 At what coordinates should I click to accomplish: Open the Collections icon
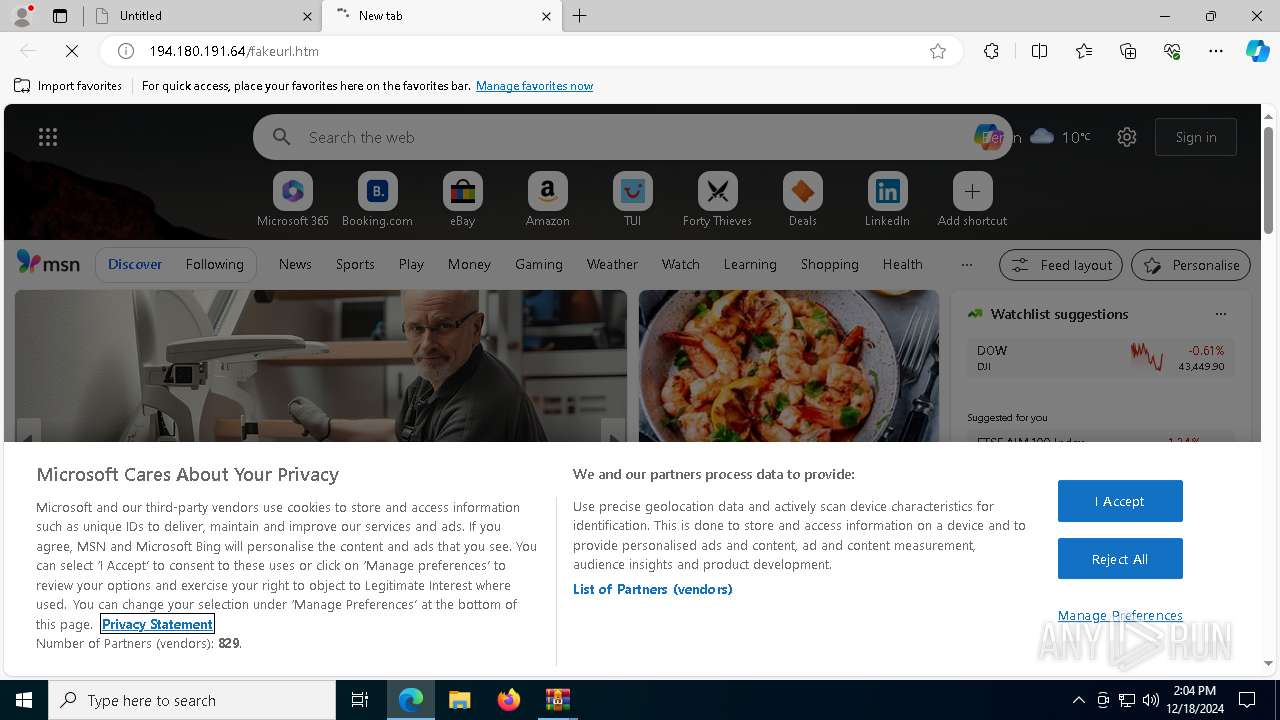[1129, 51]
